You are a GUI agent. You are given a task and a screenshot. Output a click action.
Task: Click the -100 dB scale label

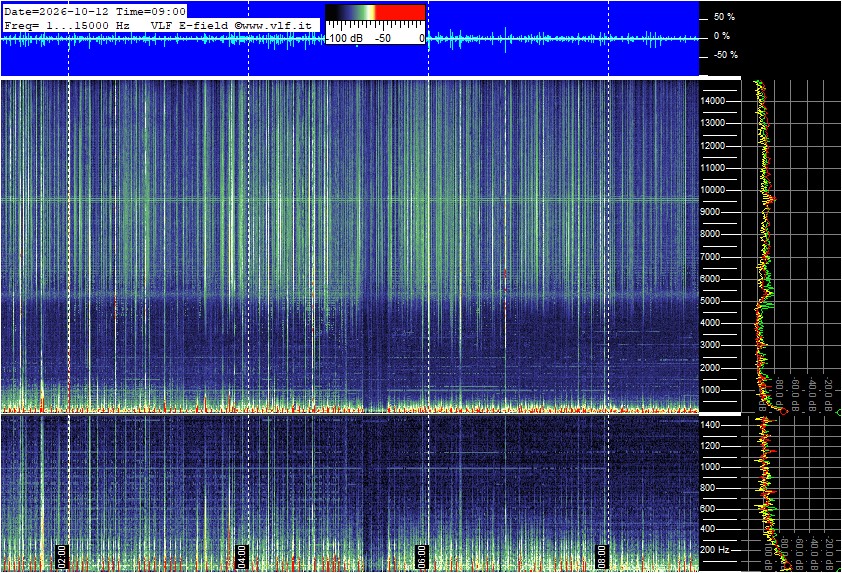click(x=344, y=38)
